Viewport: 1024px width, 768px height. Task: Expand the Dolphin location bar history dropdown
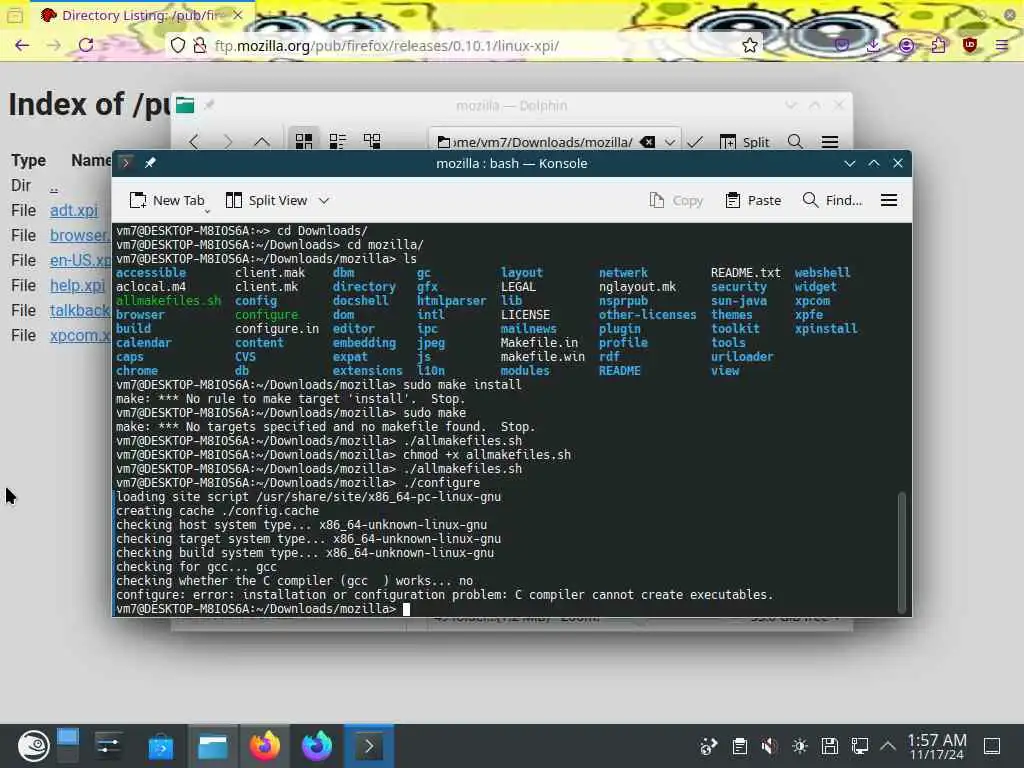669,142
